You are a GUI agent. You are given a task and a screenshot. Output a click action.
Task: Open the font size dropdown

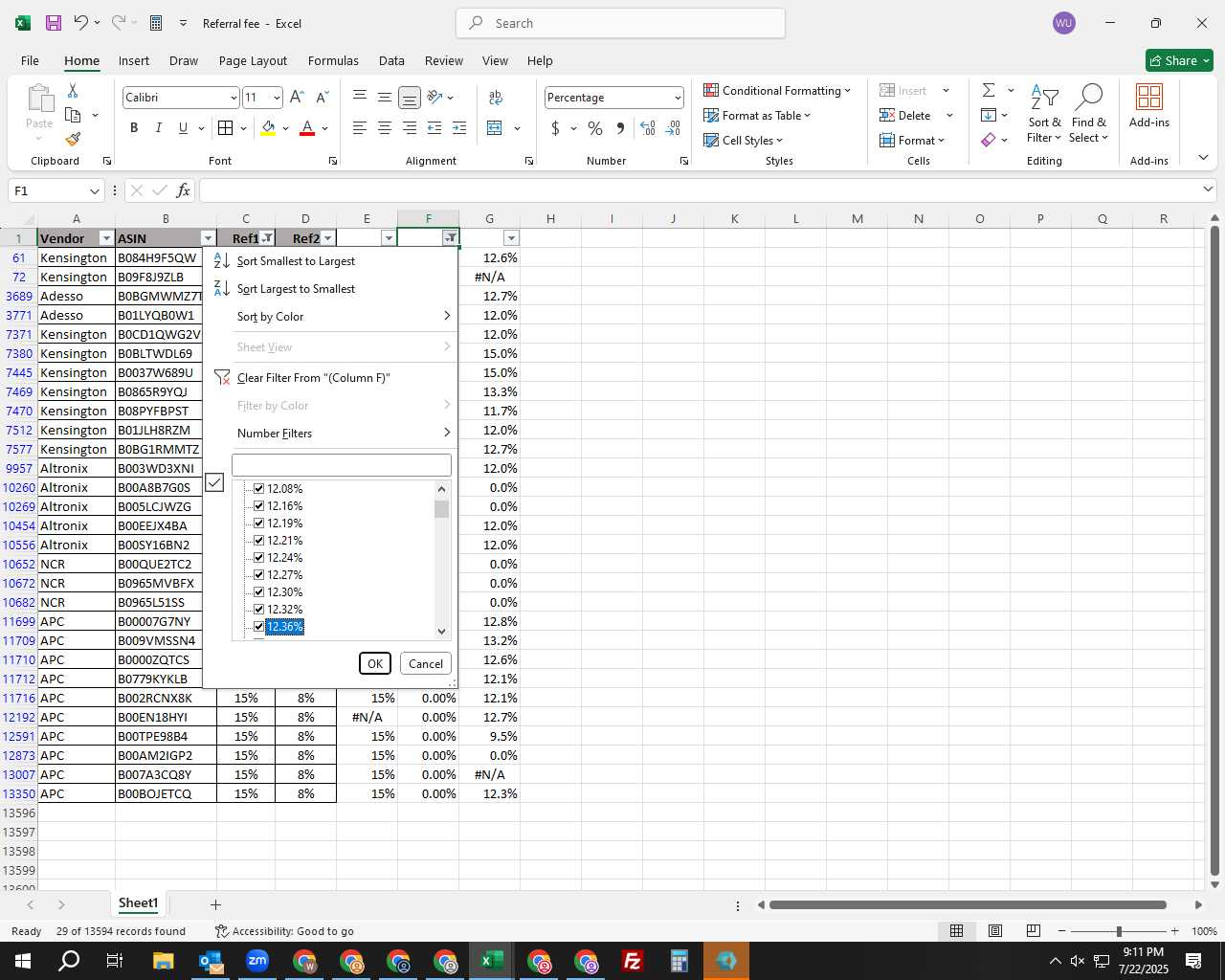click(x=277, y=98)
